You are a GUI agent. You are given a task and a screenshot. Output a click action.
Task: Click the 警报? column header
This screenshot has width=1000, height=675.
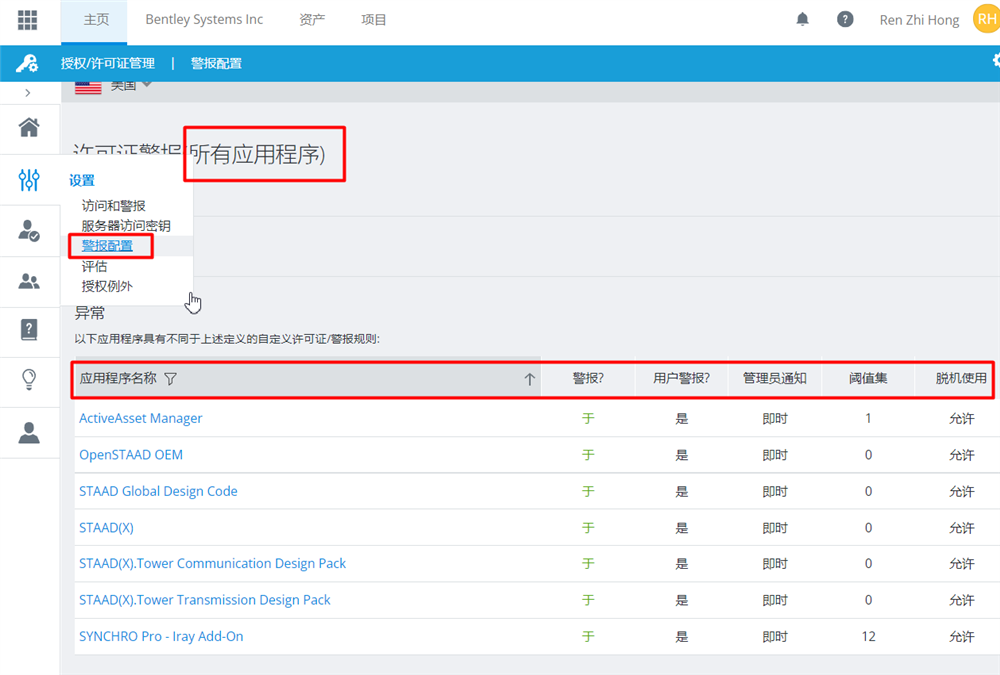(x=588, y=378)
